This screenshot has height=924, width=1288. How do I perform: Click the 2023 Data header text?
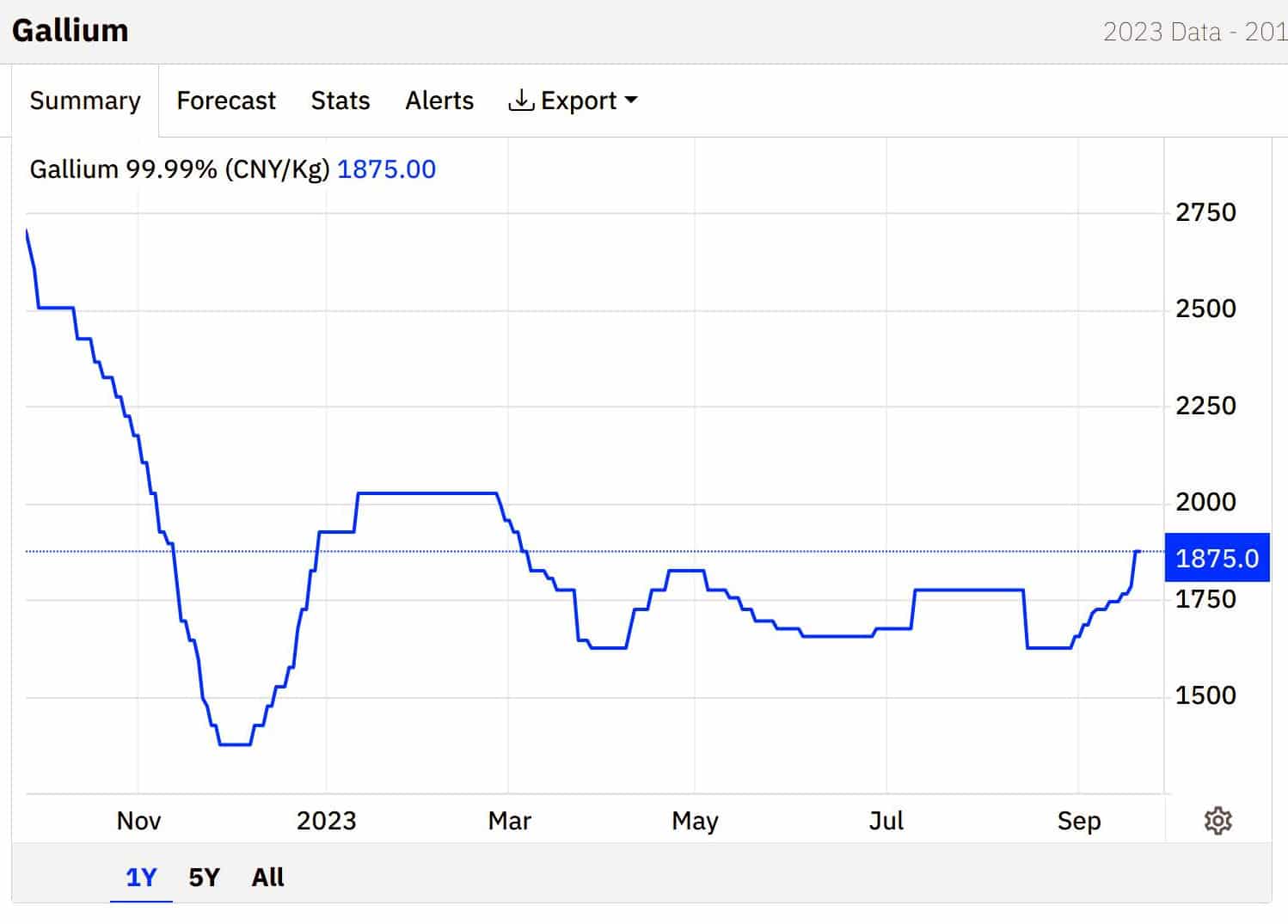[1162, 32]
